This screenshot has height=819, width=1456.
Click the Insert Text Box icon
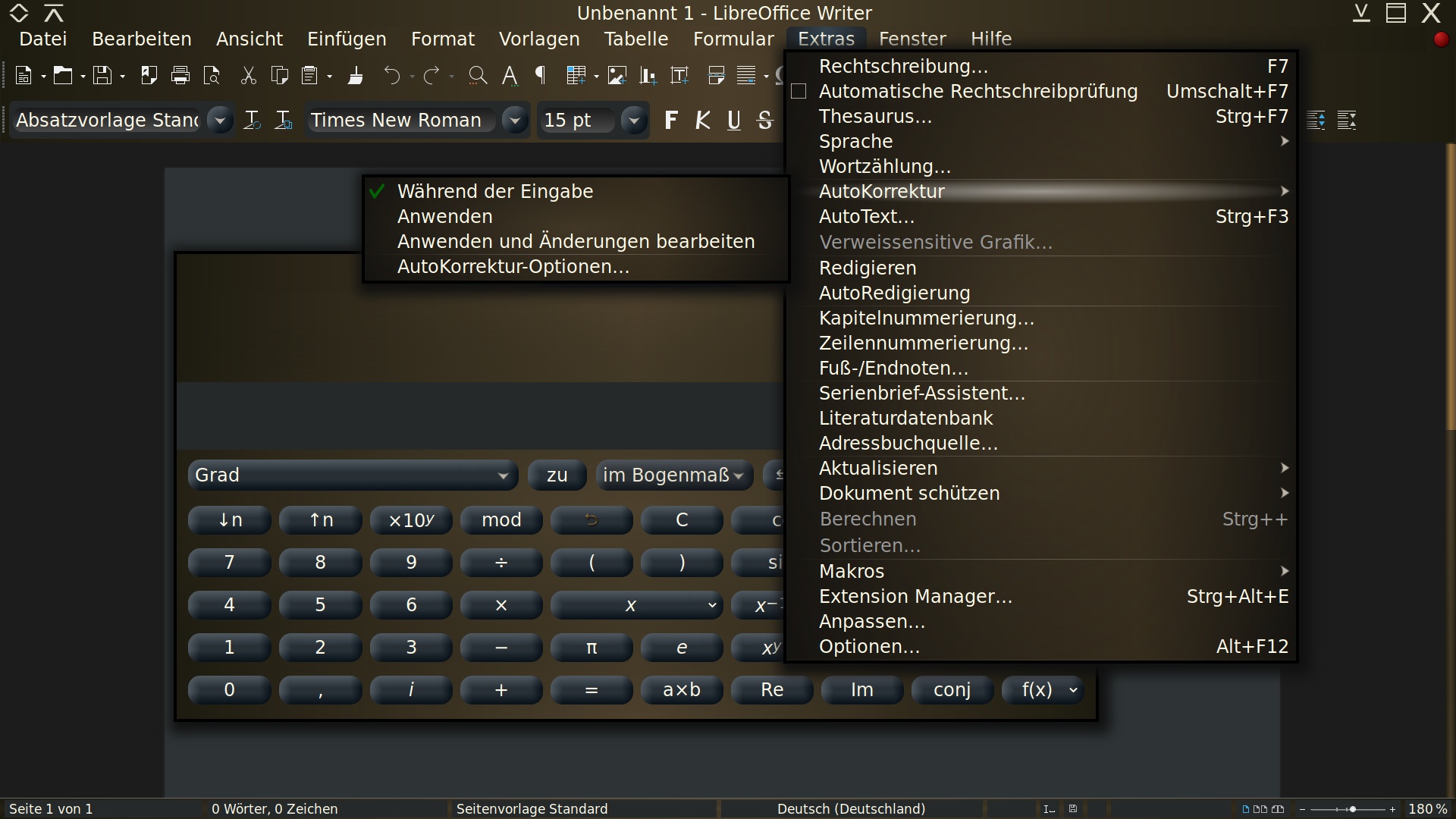coord(679,75)
